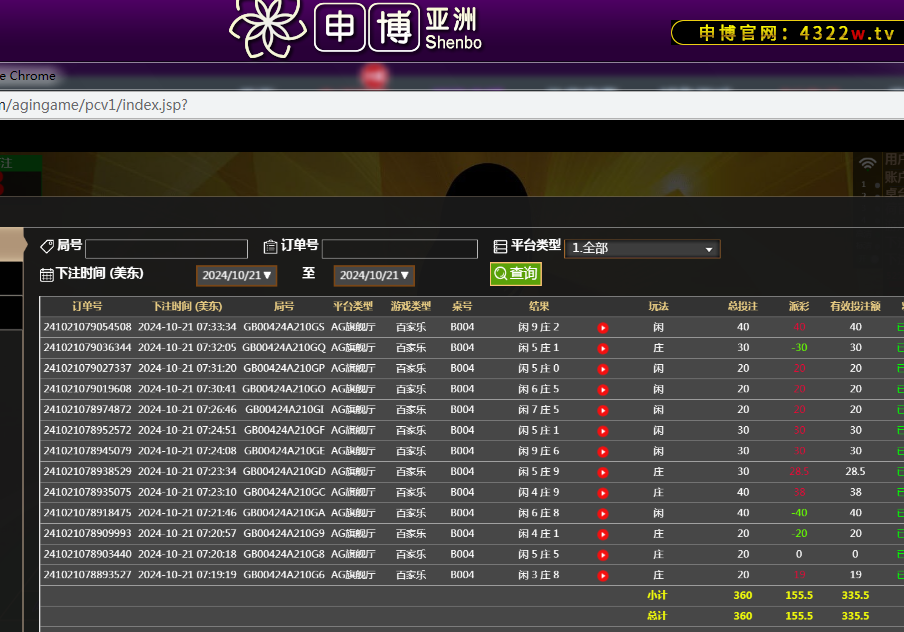
Task: Click the green 查询 search button
Action: click(516, 274)
